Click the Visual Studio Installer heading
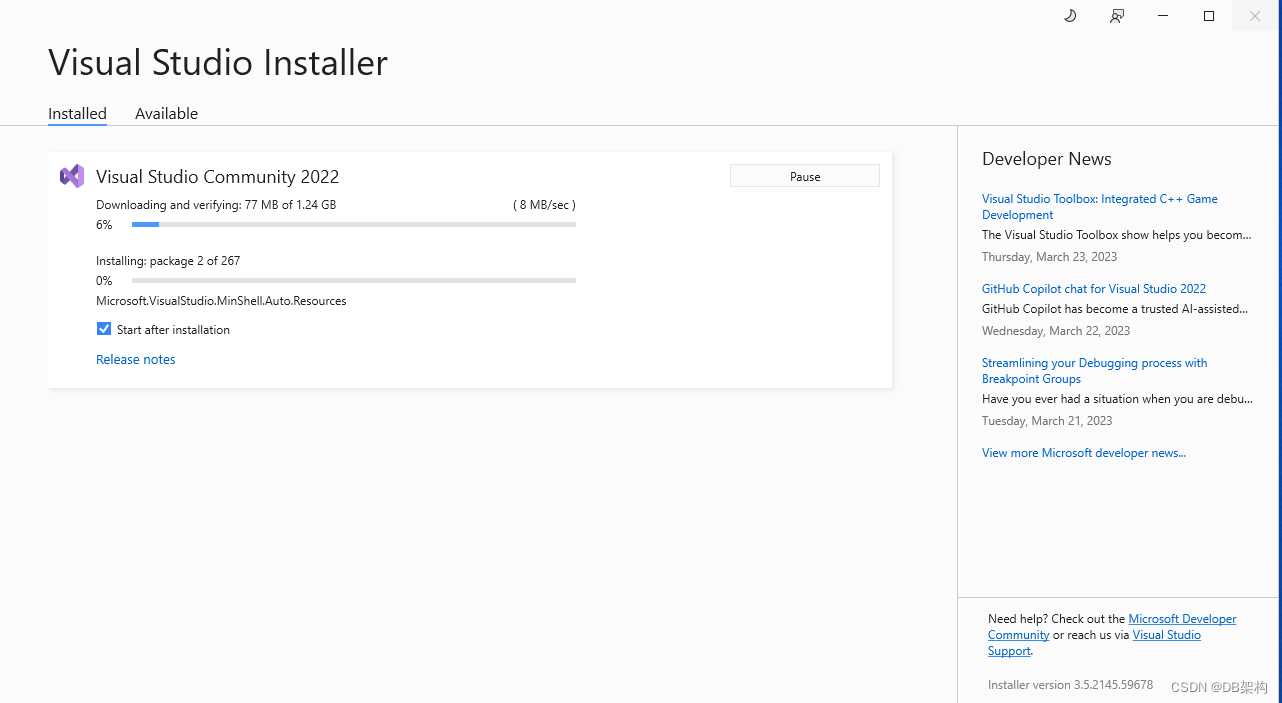Screen dimensions: 1282x703 [218, 63]
